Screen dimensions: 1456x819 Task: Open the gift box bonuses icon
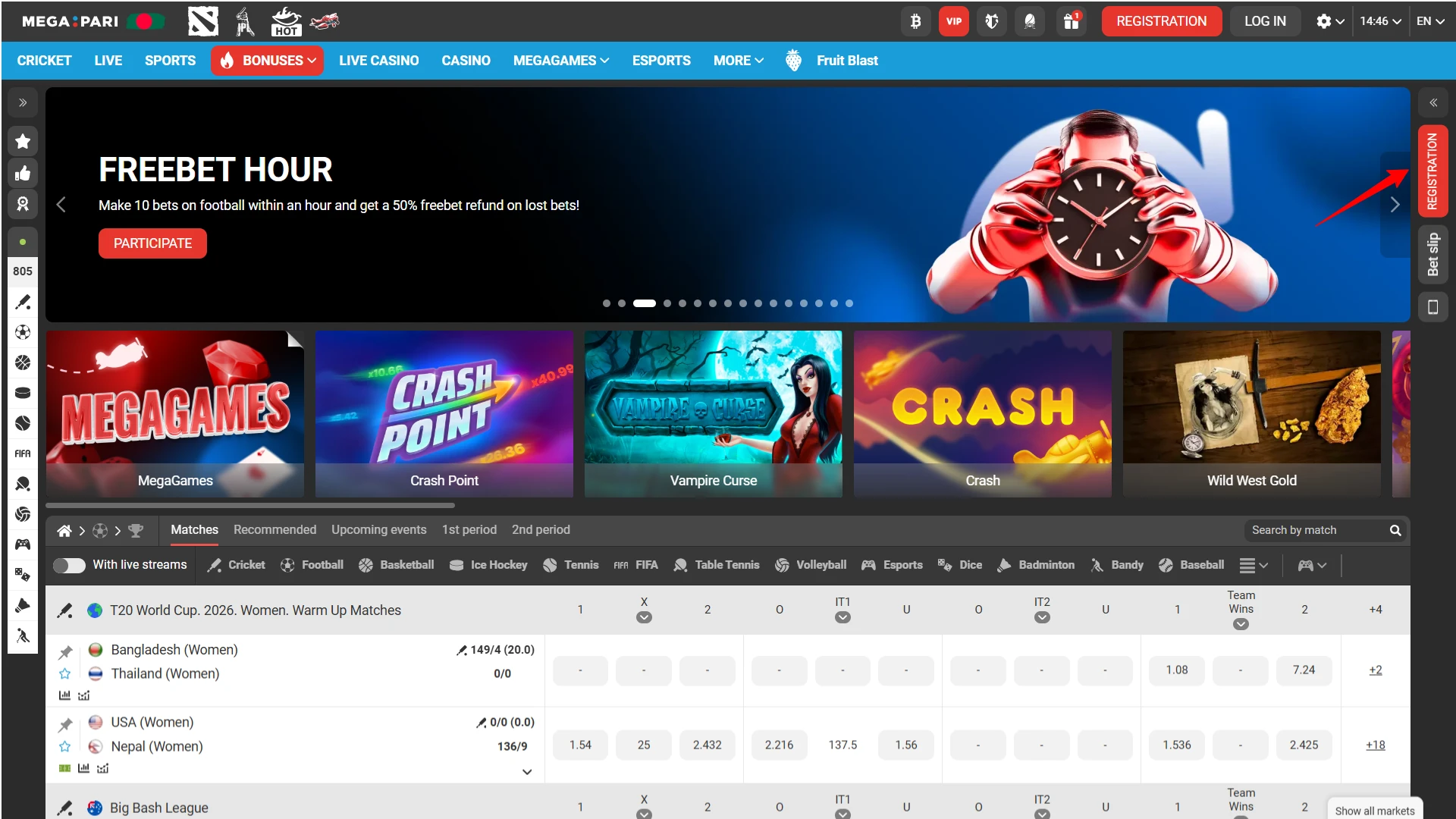click(x=1071, y=21)
